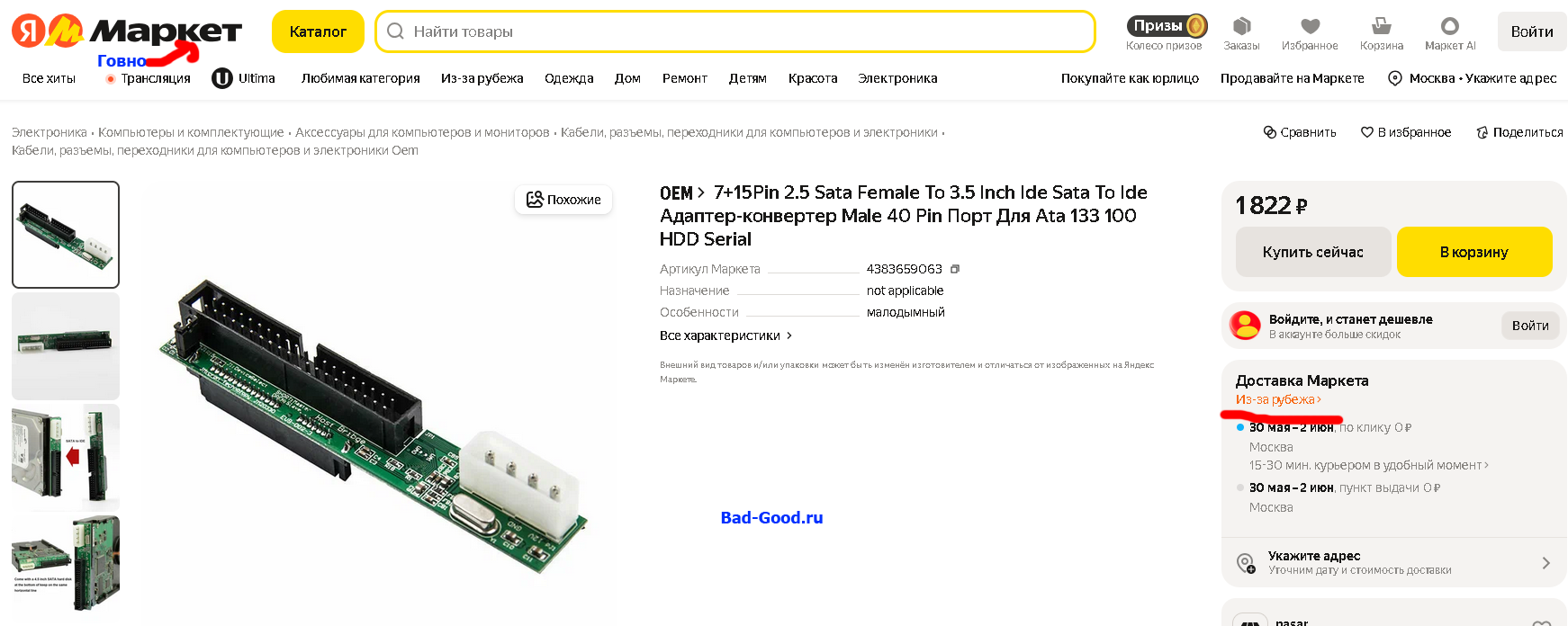Focus the Найти товары search field
The height and width of the screenshot is (626, 1568).
[734, 31]
